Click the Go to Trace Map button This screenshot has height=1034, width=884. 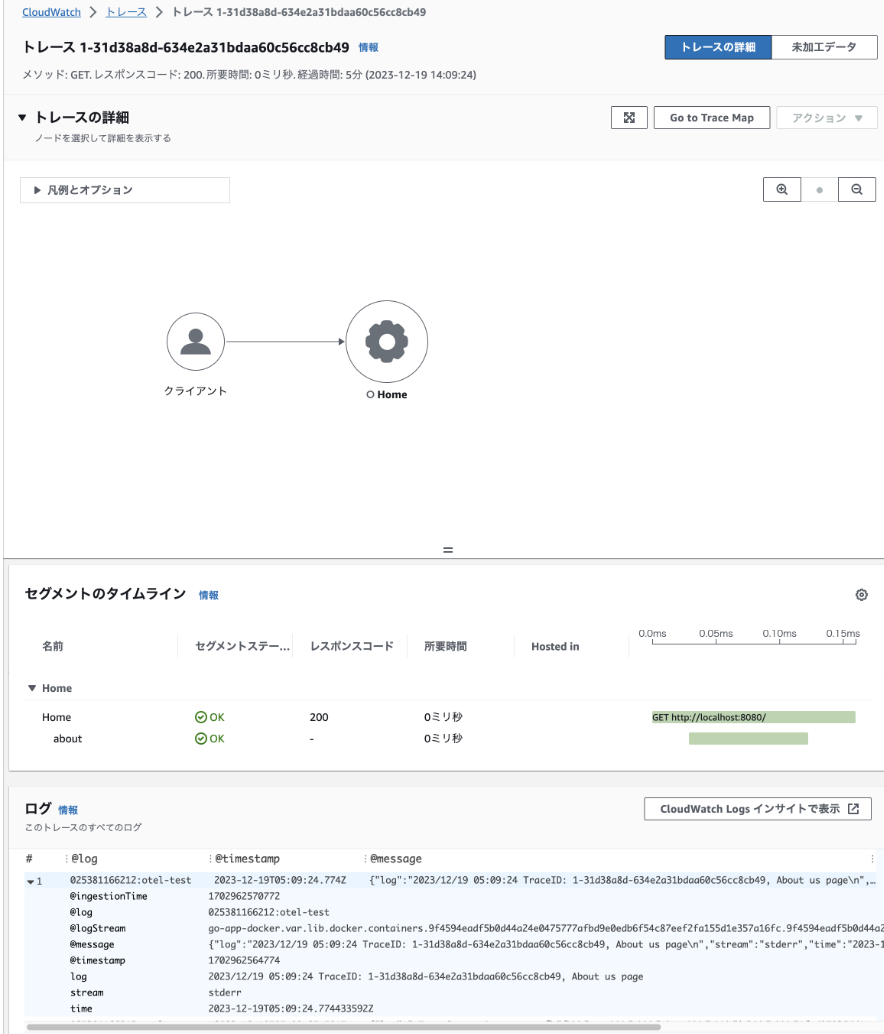click(x=711, y=118)
